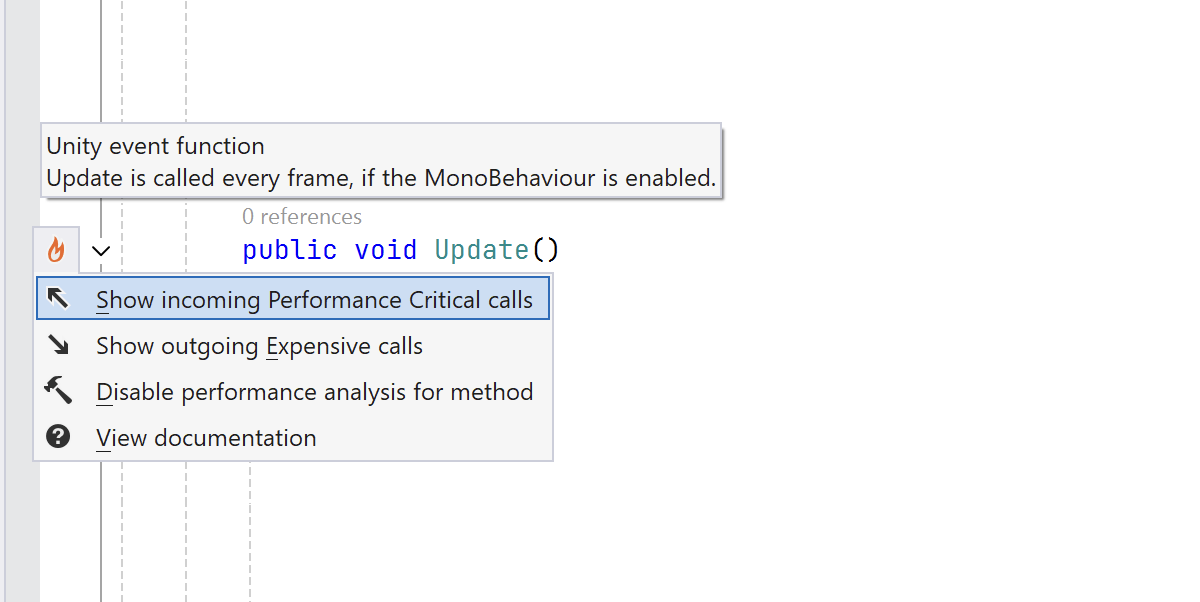
Task: Click the empty editor area right of the code
Action: pyautogui.click(x=850, y=400)
